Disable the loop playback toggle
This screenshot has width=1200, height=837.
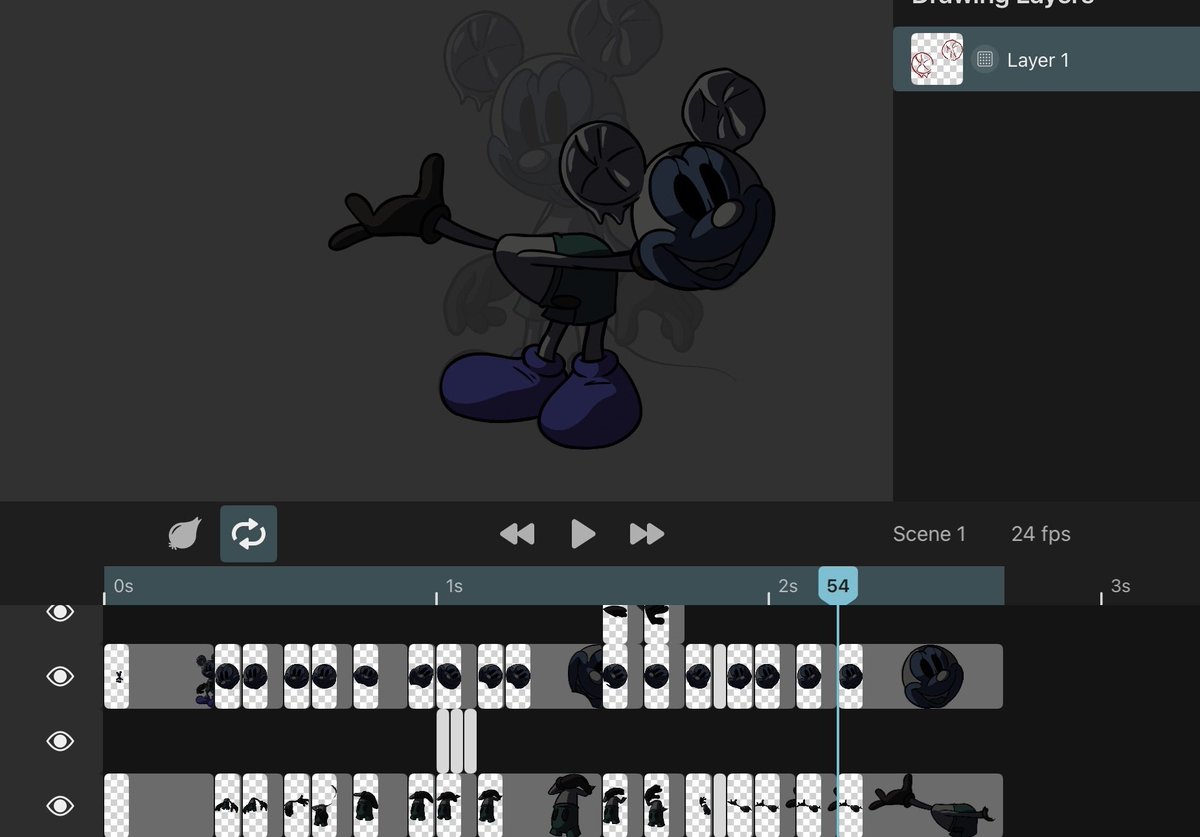248,534
